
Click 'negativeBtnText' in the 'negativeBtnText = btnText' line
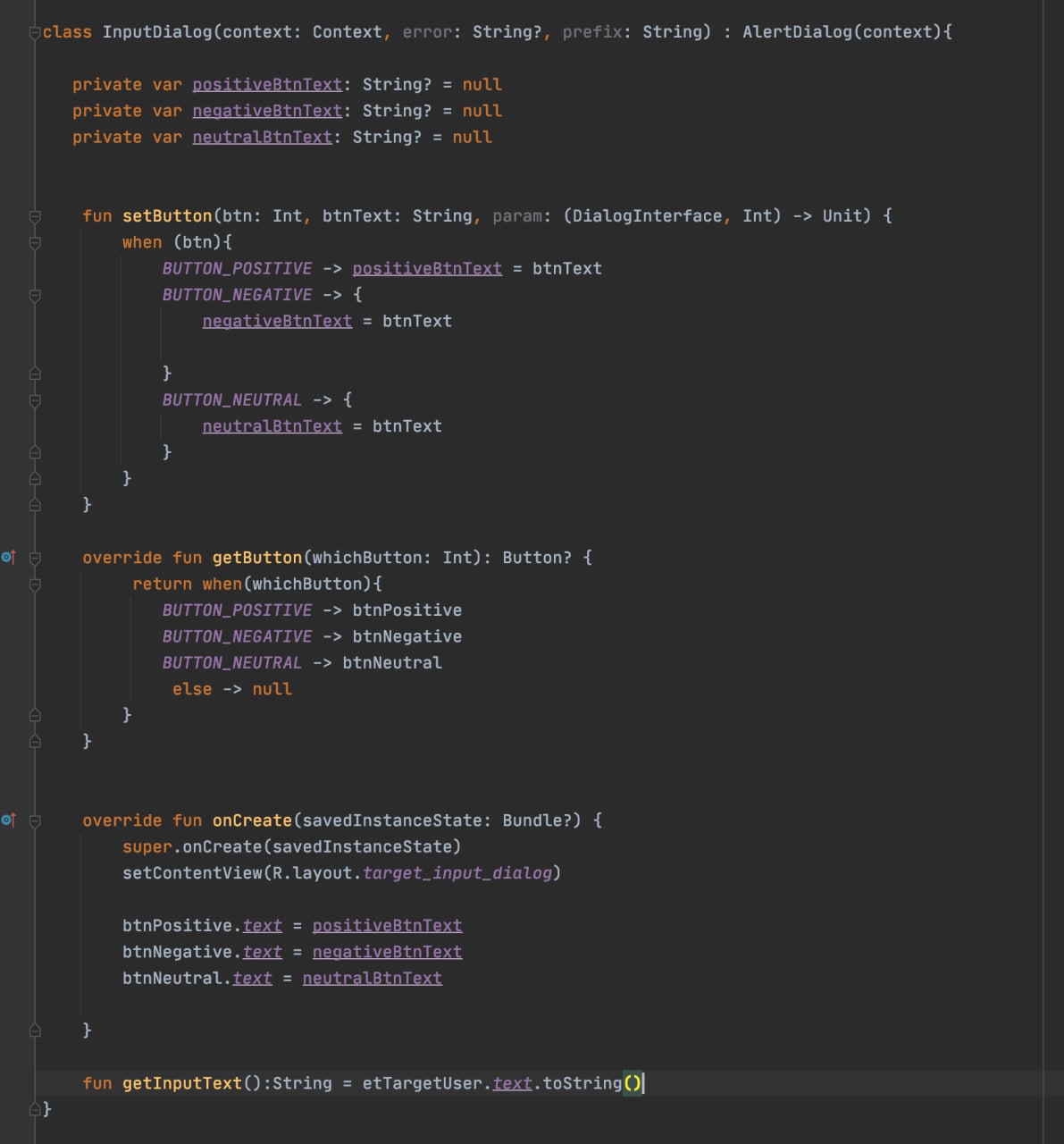[x=277, y=321]
